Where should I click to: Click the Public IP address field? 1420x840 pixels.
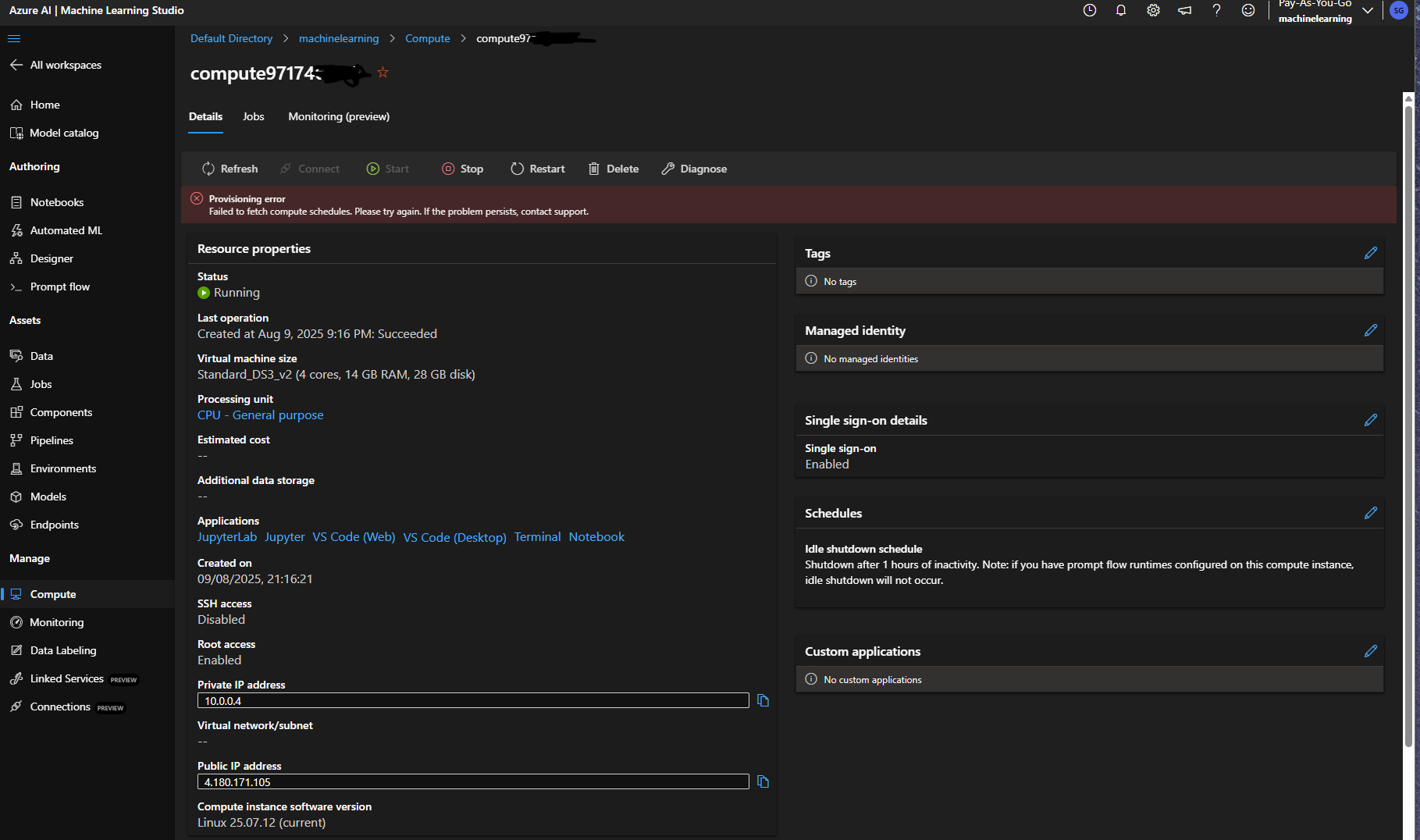[x=473, y=782]
